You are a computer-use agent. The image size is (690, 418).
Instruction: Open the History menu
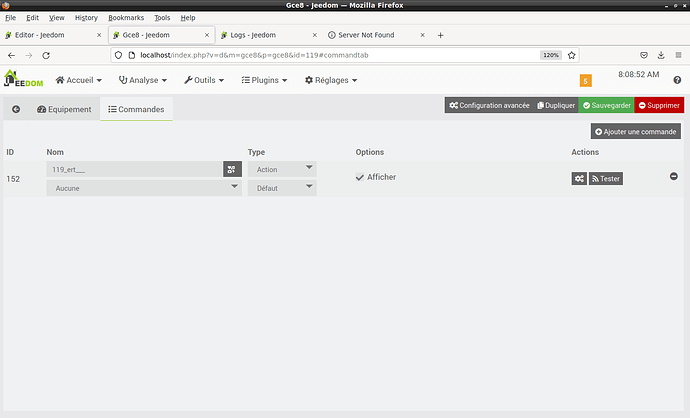coord(86,18)
